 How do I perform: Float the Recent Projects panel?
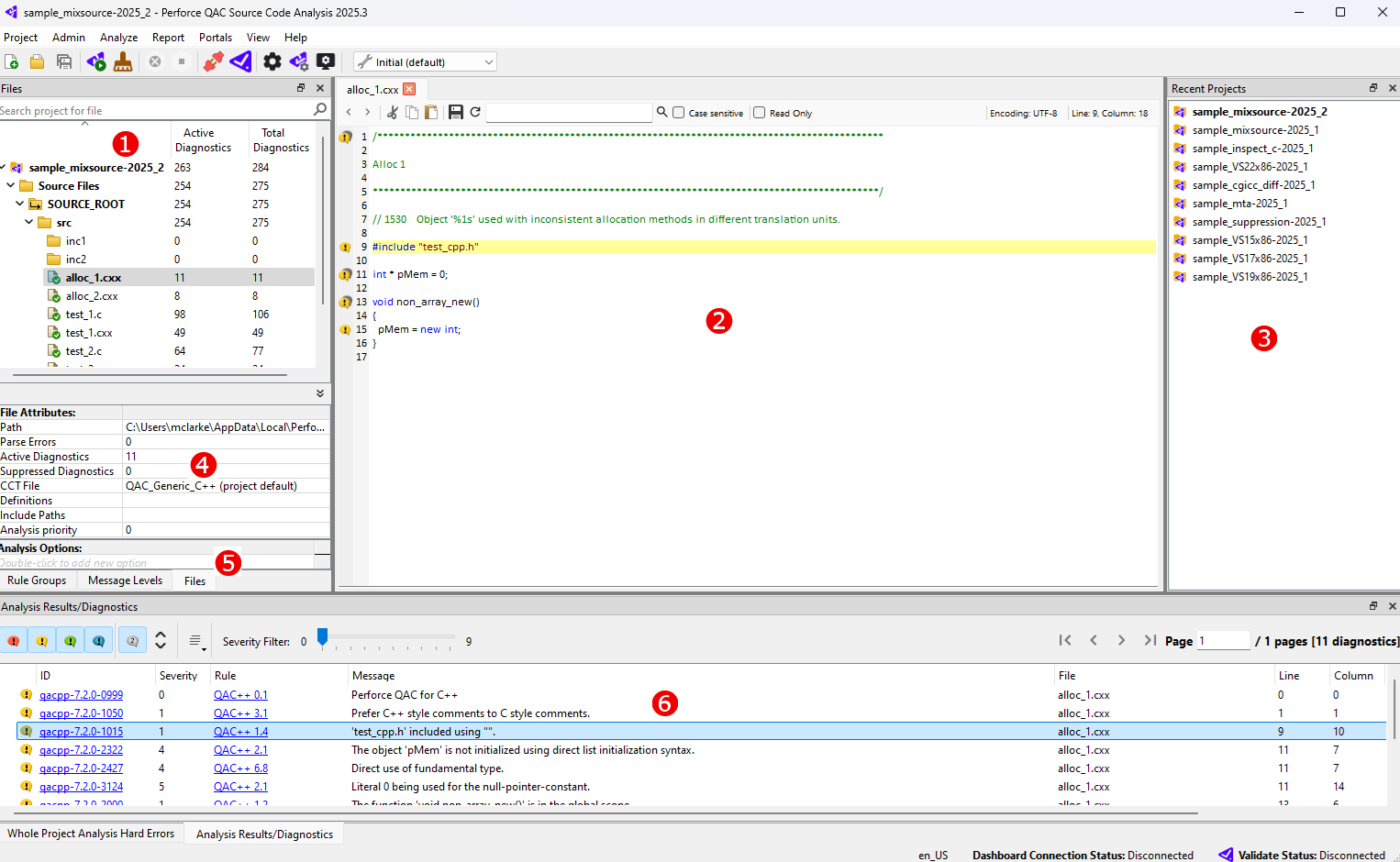pos(1373,88)
